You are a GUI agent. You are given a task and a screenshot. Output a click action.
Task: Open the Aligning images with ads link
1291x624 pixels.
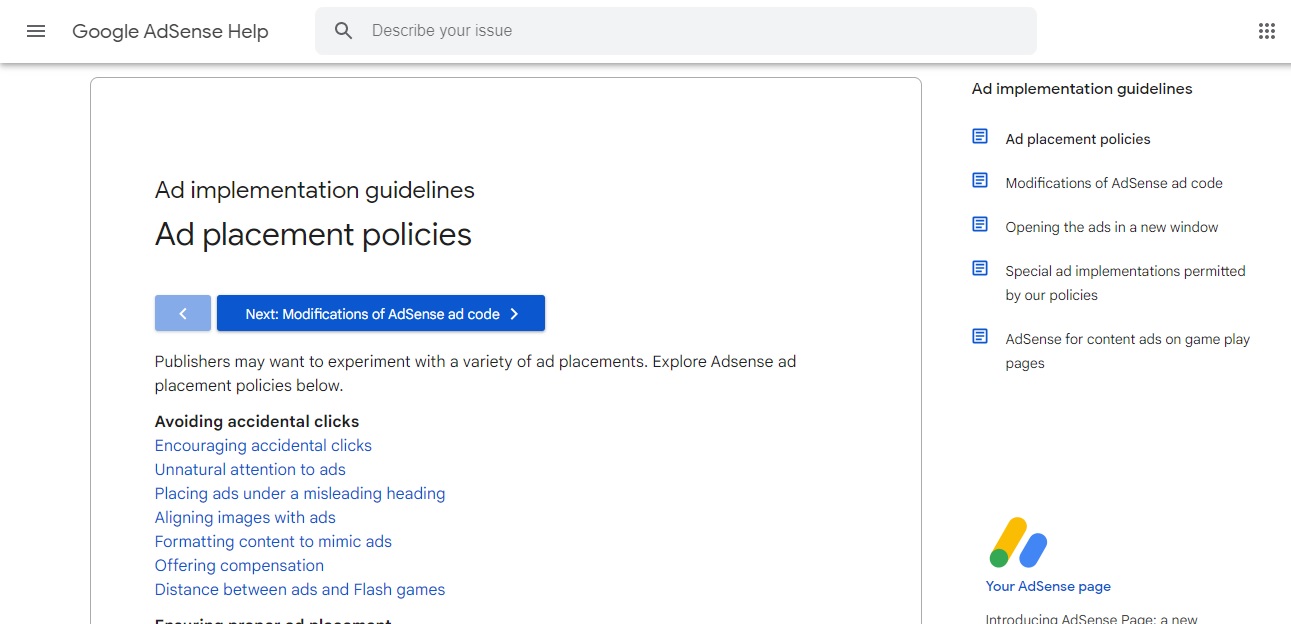(x=245, y=517)
